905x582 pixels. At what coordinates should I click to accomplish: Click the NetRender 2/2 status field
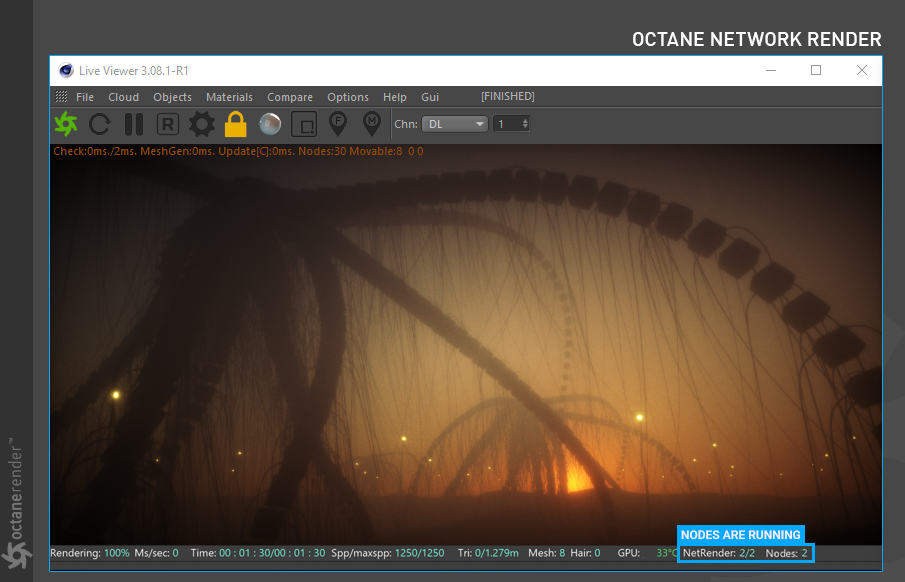pyautogui.click(x=718, y=553)
